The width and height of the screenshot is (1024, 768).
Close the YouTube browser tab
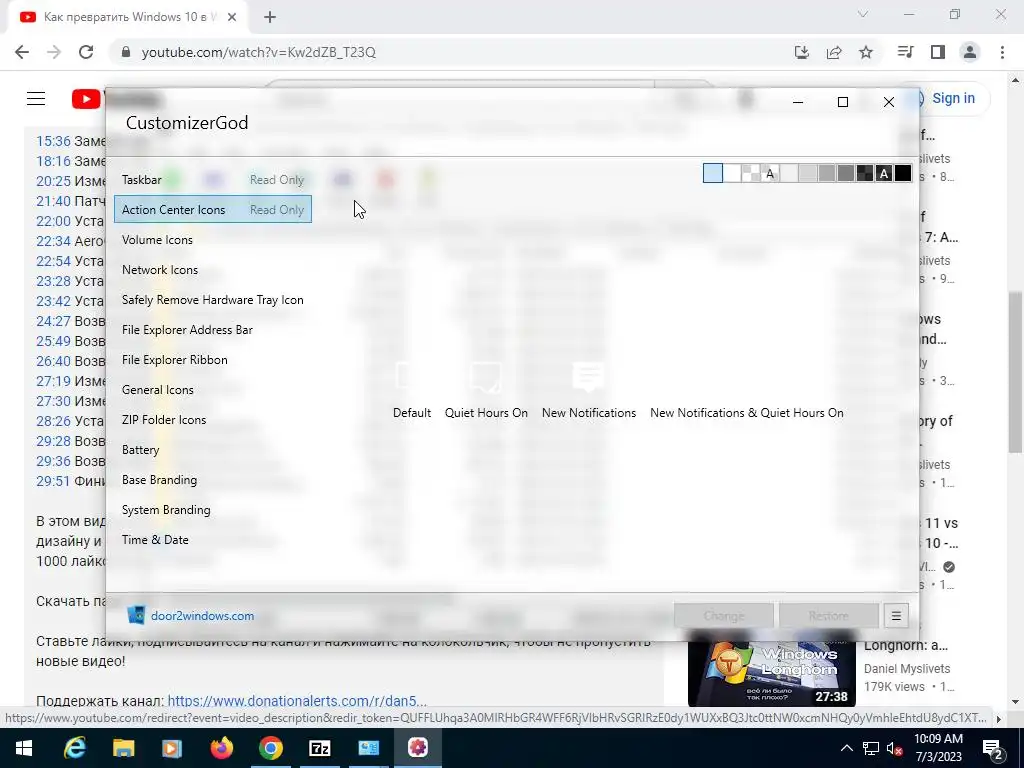click(232, 17)
